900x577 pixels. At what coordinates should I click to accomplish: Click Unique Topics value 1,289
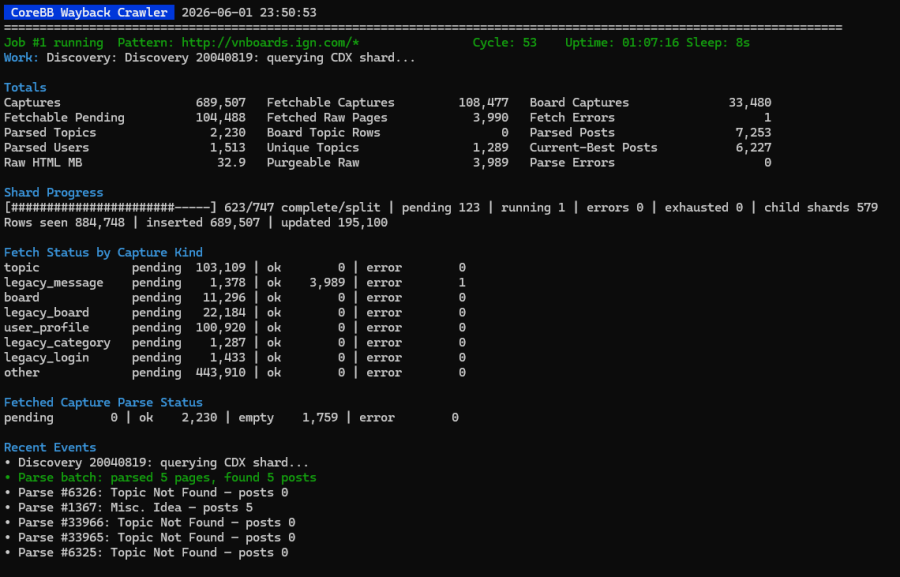[x=490, y=147]
